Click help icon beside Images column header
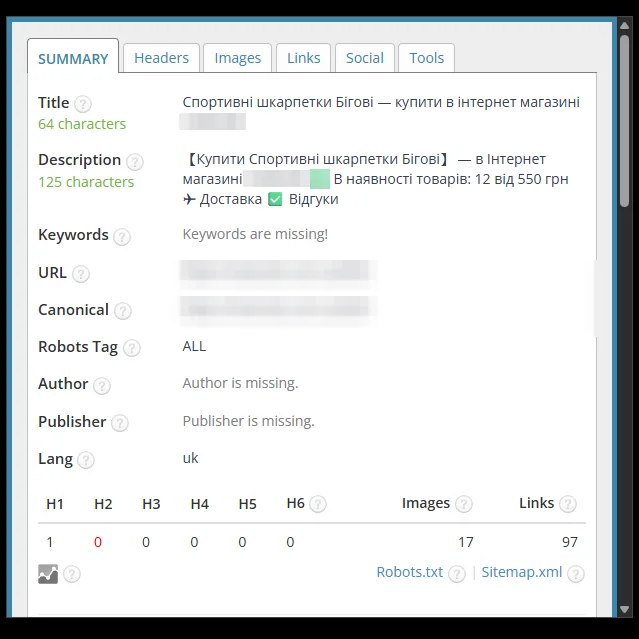This screenshot has width=639, height=639. 464,504
